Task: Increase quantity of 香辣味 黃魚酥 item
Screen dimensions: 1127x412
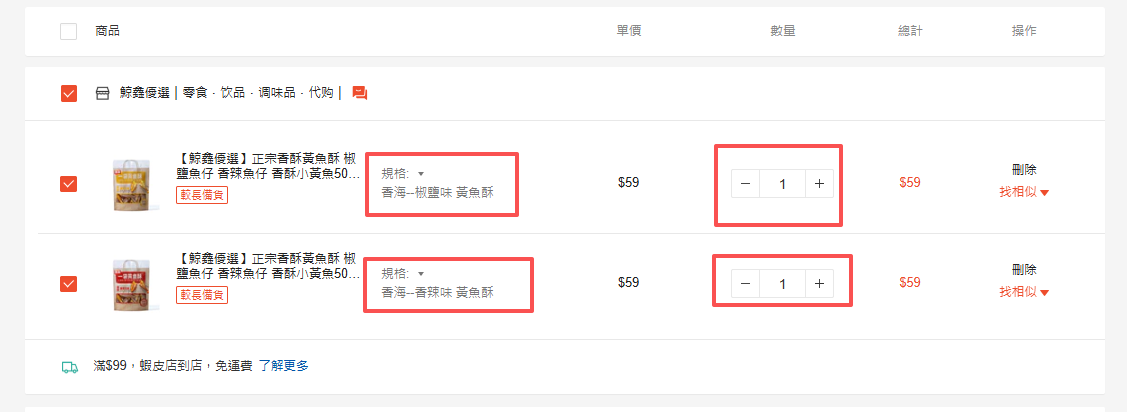Action: (819, 284)
